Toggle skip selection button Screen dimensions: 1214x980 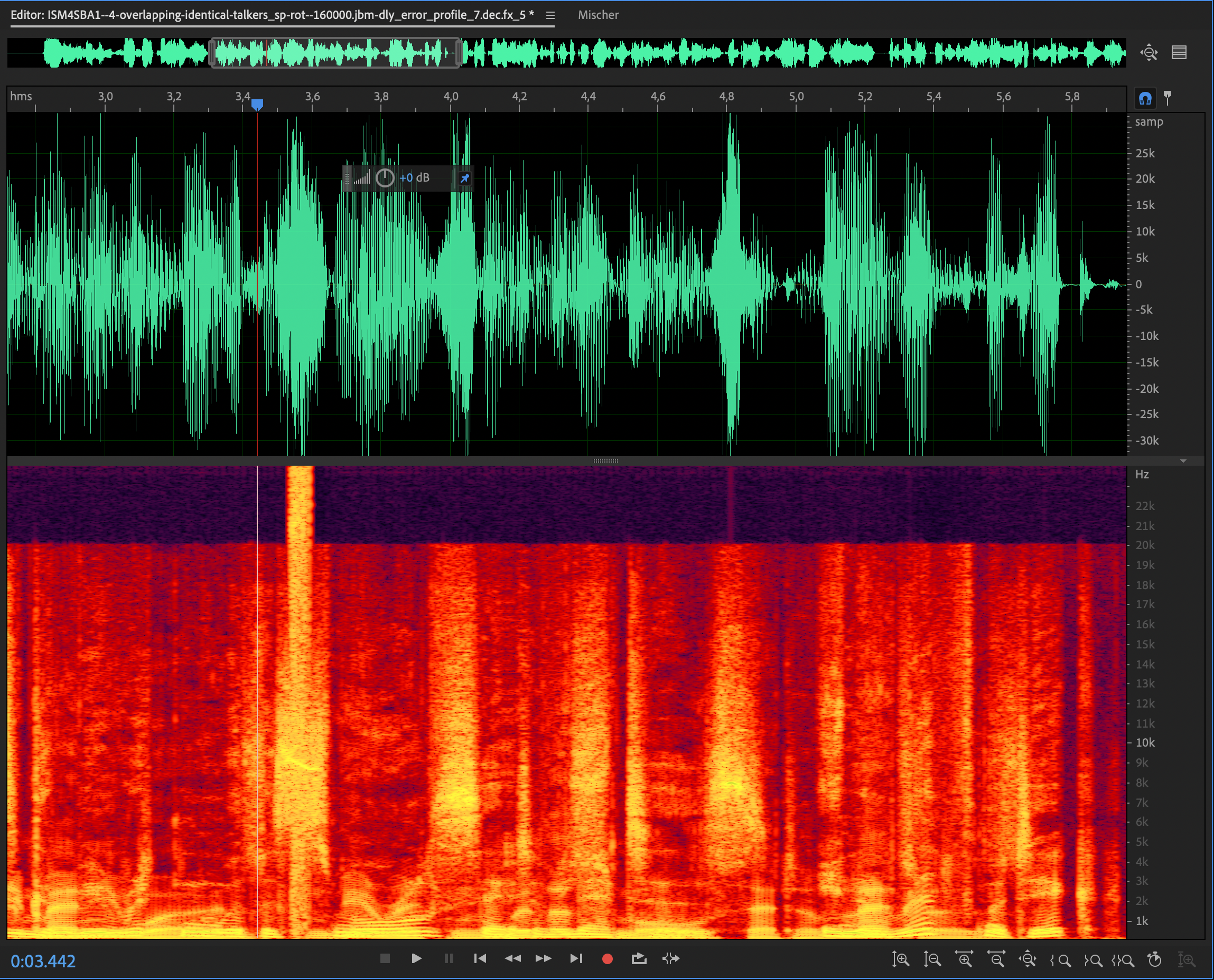coord(671,958)
